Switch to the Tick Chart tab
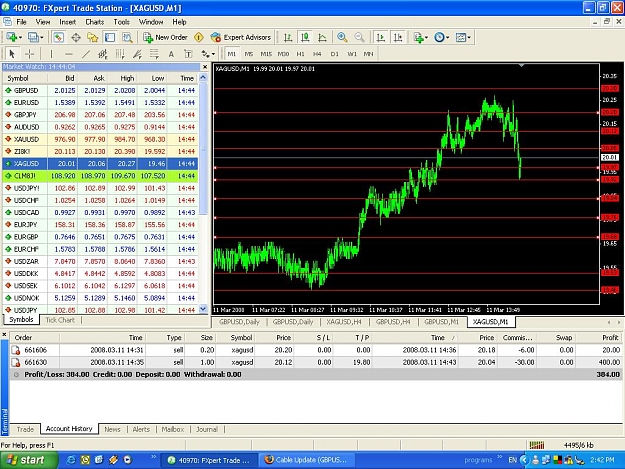The width and height of the screenshot is (625, 469). coord(60,320)
